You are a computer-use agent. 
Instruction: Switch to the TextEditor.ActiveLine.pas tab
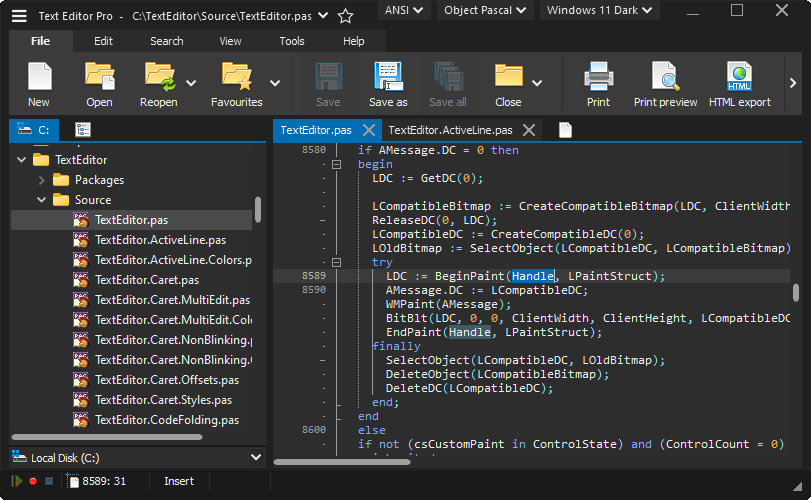coord(450,130)
